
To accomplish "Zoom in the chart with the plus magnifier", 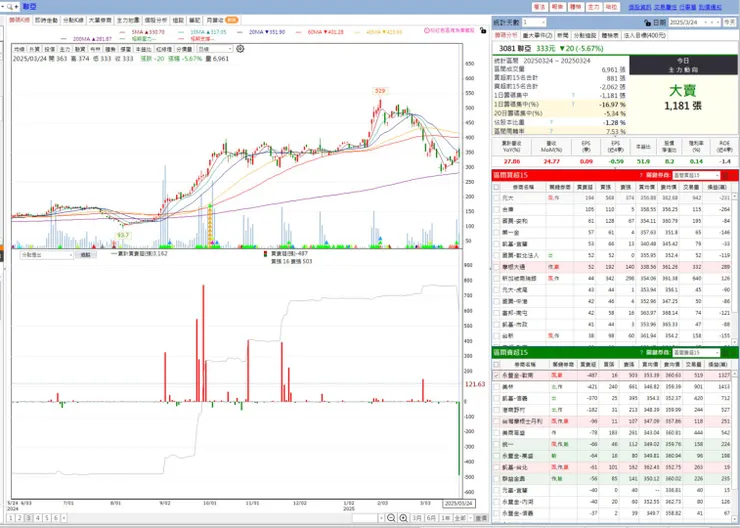I will 404,518.
